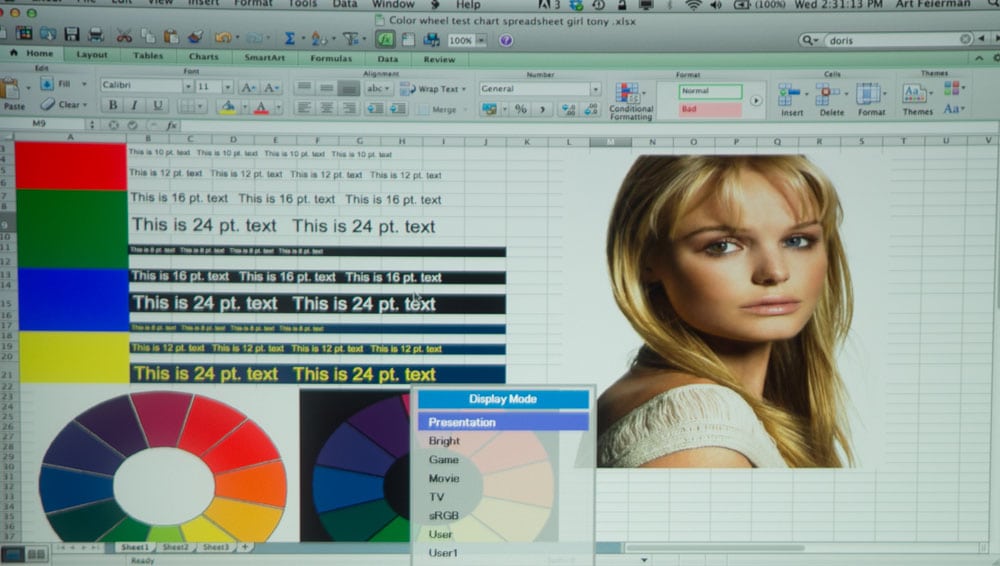
Task: Click the Decrease Decimal icon
Action: (591, 110)
